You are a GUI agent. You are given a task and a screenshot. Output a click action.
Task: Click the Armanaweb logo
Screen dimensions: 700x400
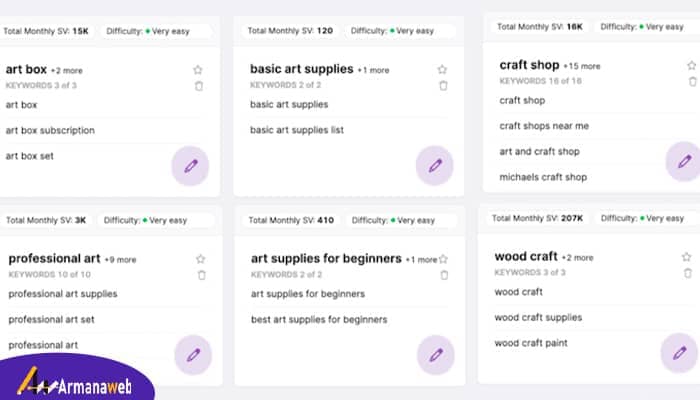(75, 383)
